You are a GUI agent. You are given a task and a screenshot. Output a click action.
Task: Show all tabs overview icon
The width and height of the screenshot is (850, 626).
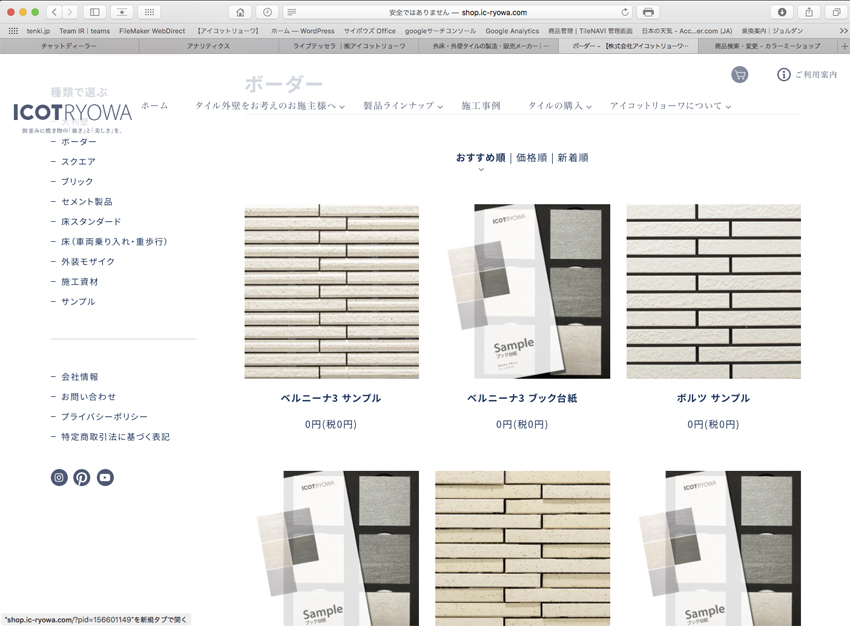pyautogui.click(x=836, y=12)
